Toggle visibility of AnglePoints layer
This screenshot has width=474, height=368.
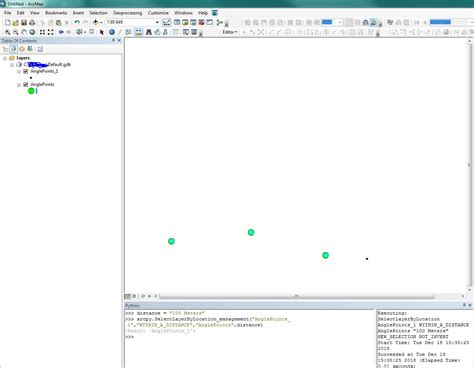pyautogui.click(x=26, y=85)
